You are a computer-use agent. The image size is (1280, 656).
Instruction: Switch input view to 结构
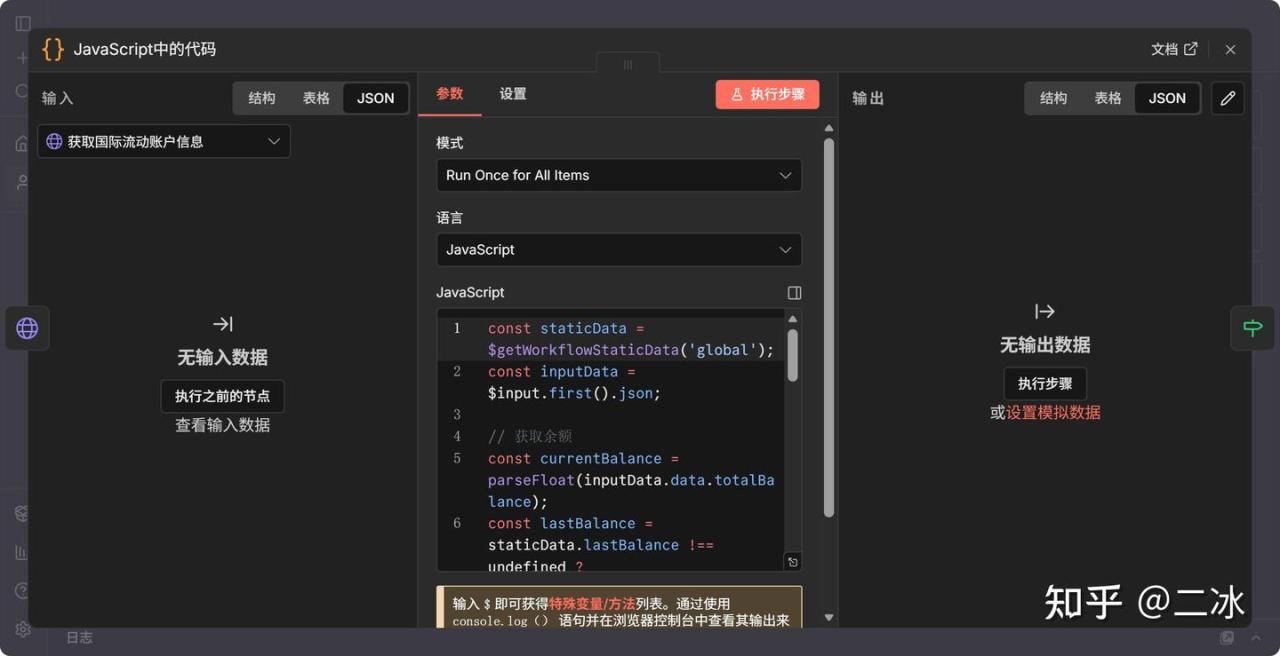tap(262, 98)
